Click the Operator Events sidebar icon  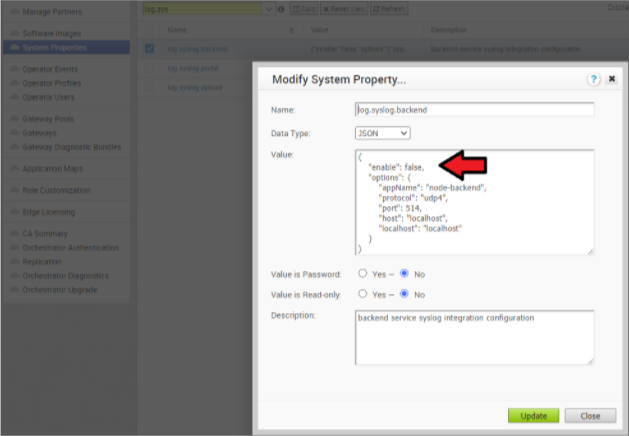point(15,69)
